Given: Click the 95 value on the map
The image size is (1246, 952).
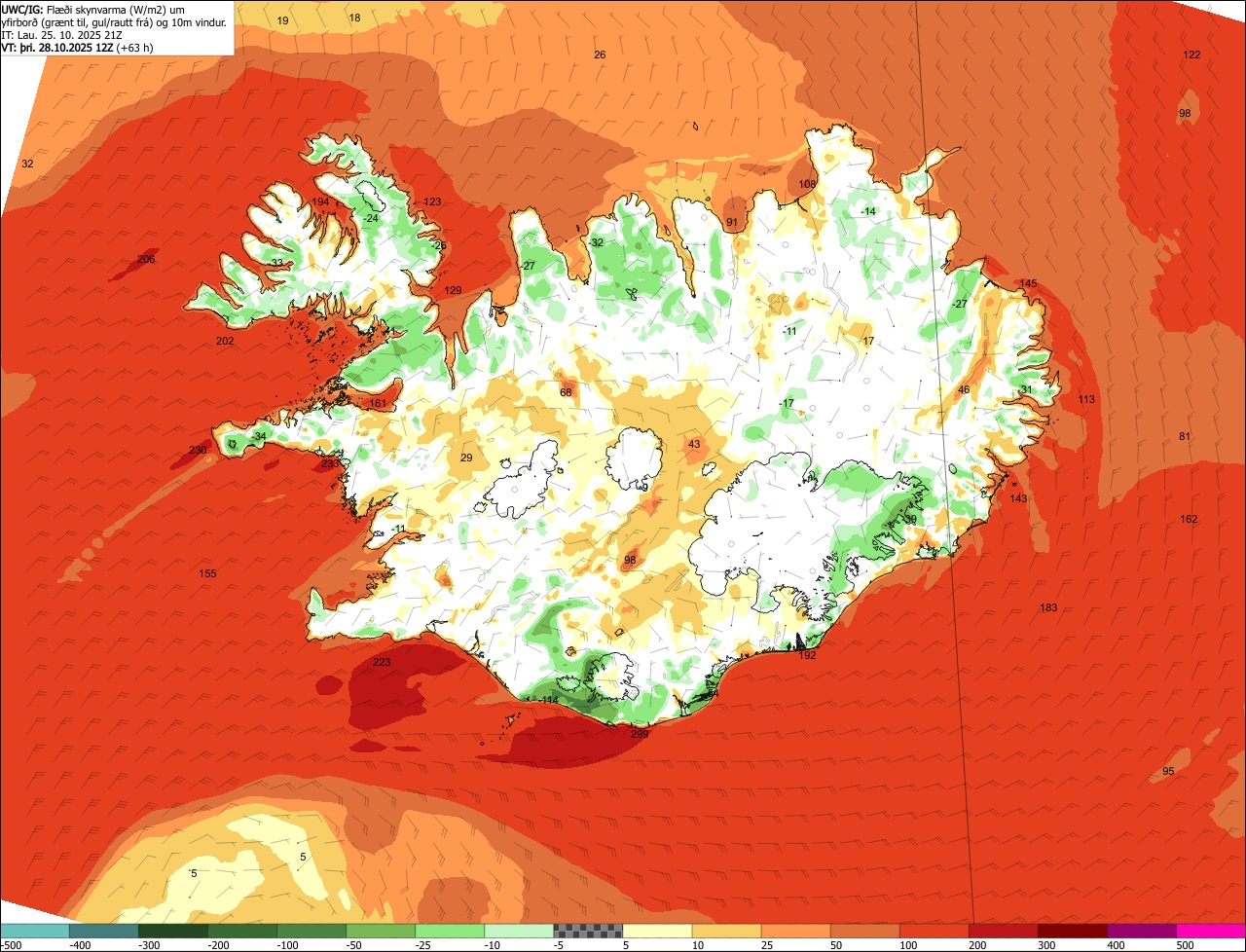Looking at the screenshot, I should coord(1168,771).
